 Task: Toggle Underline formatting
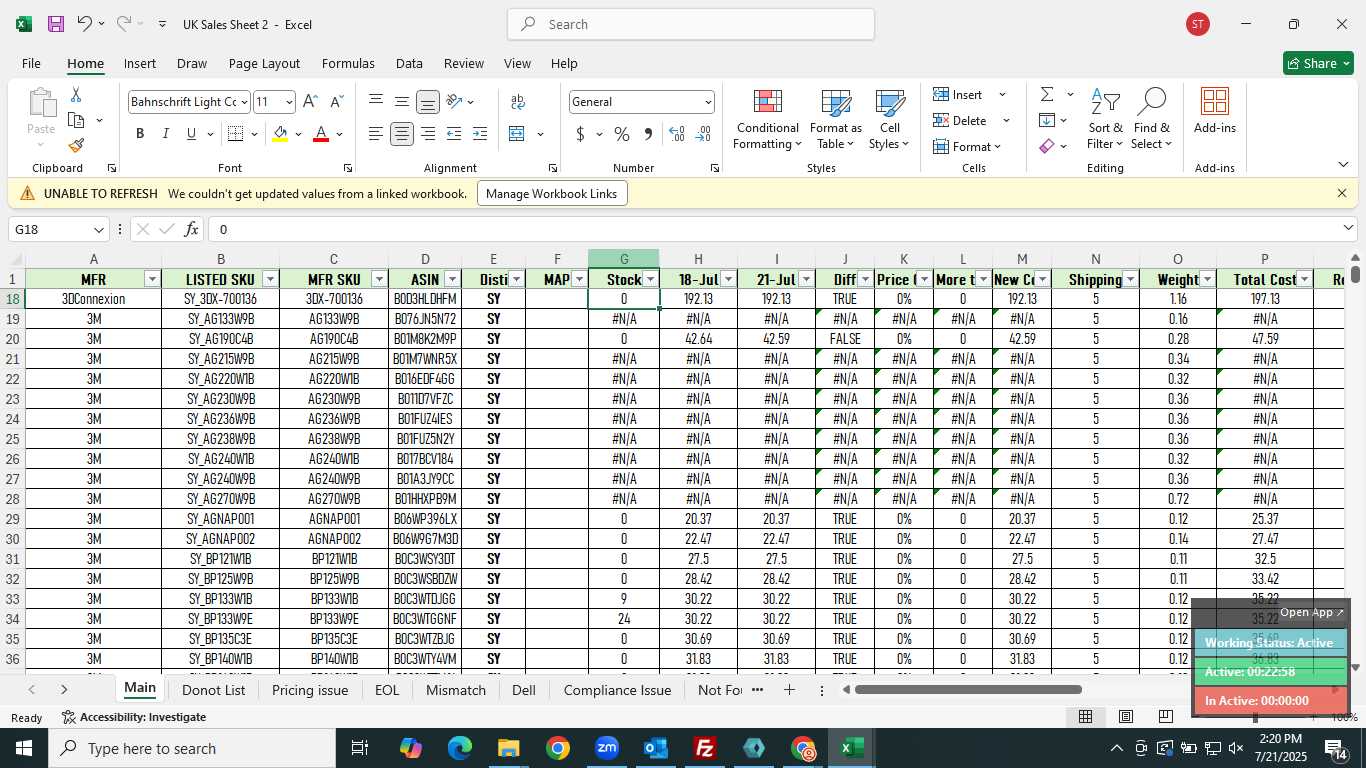pyautogui.click(x=191, y=134)
